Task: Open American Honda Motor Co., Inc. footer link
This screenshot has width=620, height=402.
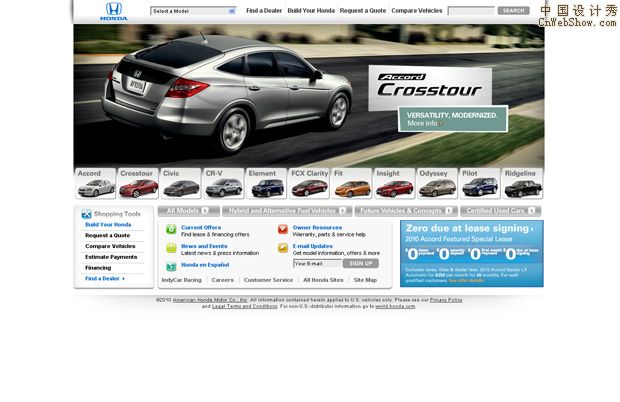Action: pos(210,300)
